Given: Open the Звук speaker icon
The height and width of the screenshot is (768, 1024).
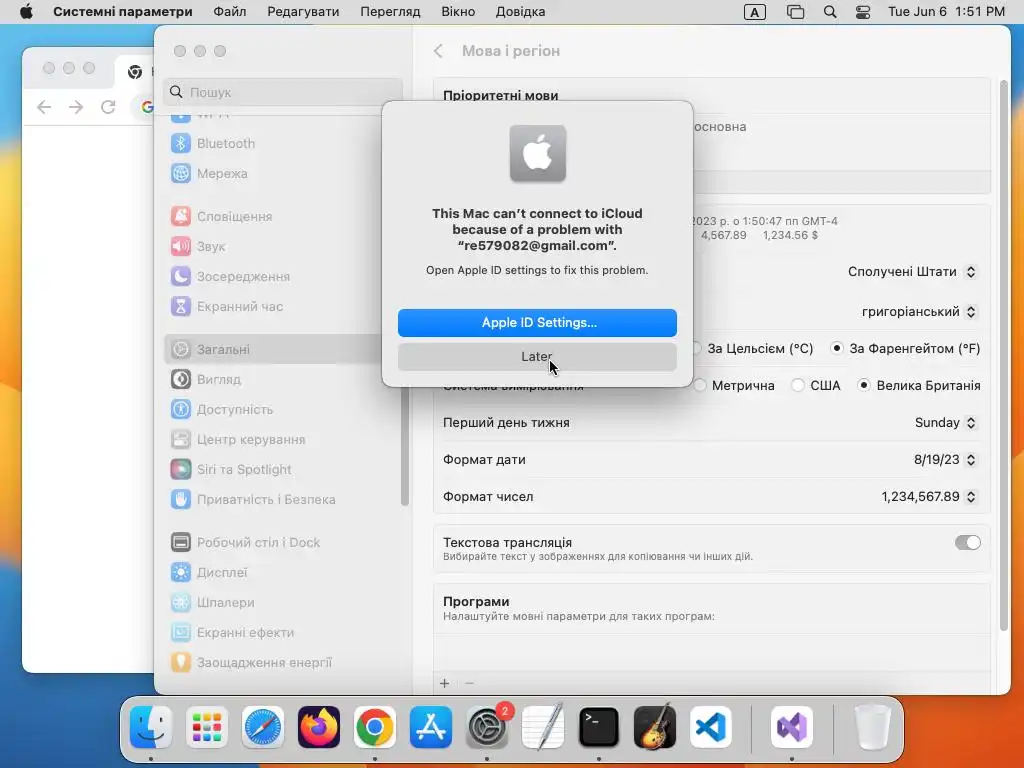Looking at the screenshot, I should 180,246.
